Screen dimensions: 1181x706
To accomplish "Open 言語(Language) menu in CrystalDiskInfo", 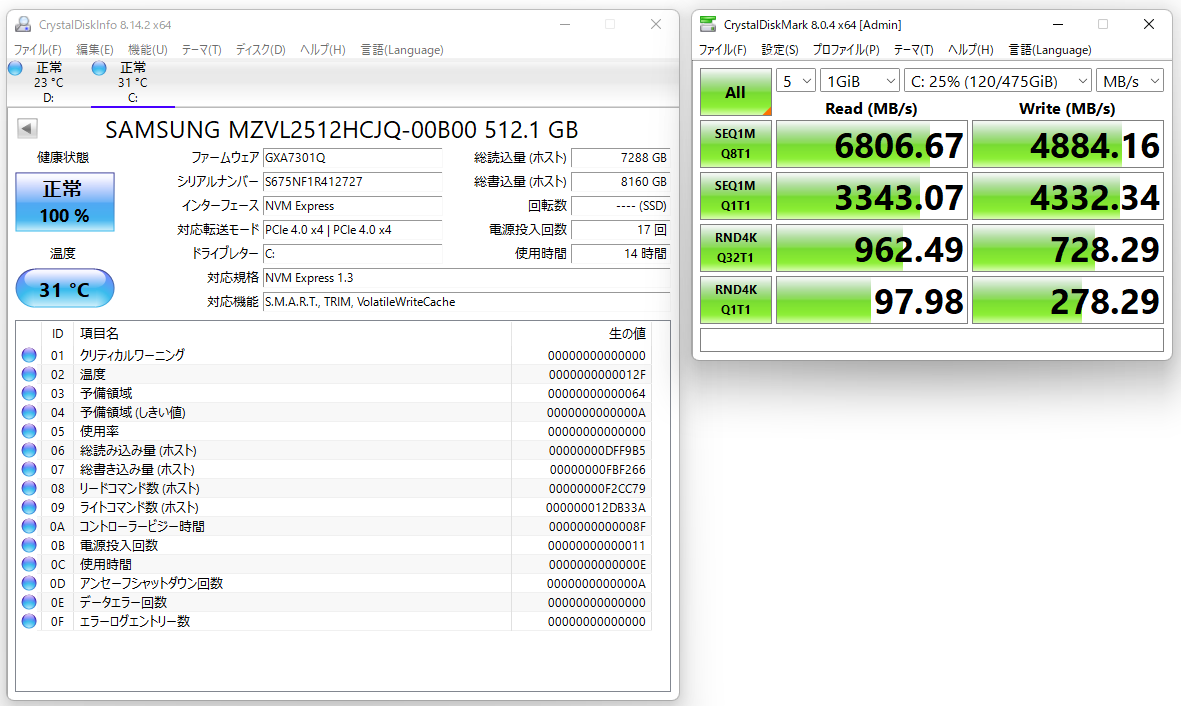I will point(401,50).
